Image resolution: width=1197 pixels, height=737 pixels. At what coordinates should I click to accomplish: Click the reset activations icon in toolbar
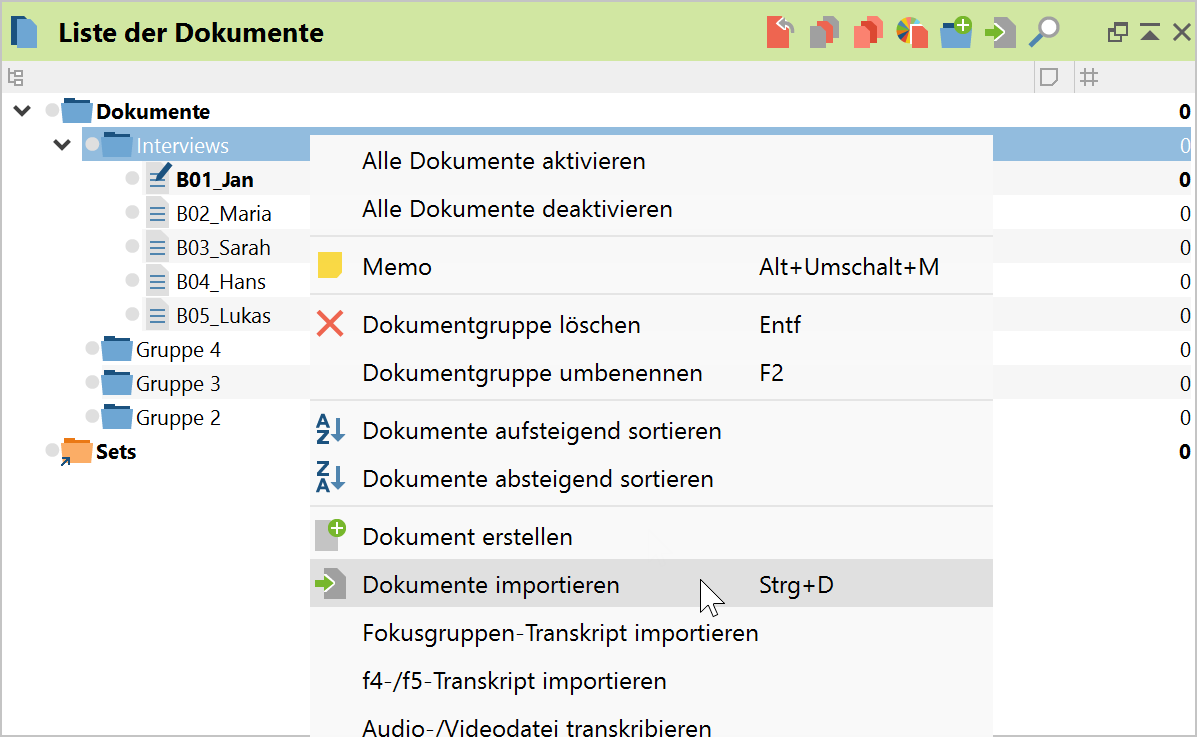tap(780, 32)
